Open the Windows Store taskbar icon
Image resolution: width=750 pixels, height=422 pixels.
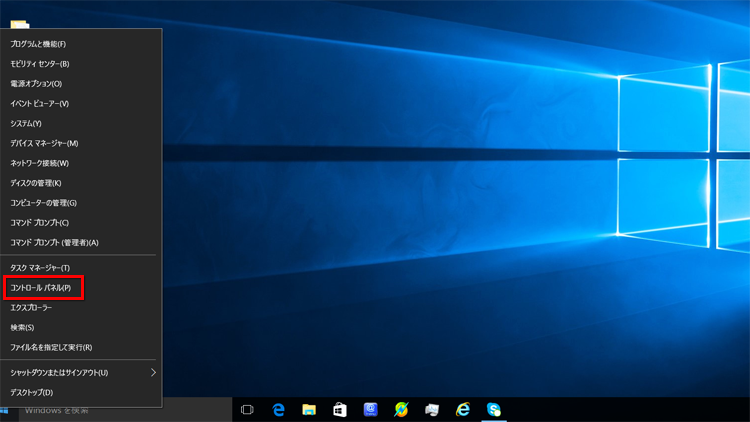[340, 410]
